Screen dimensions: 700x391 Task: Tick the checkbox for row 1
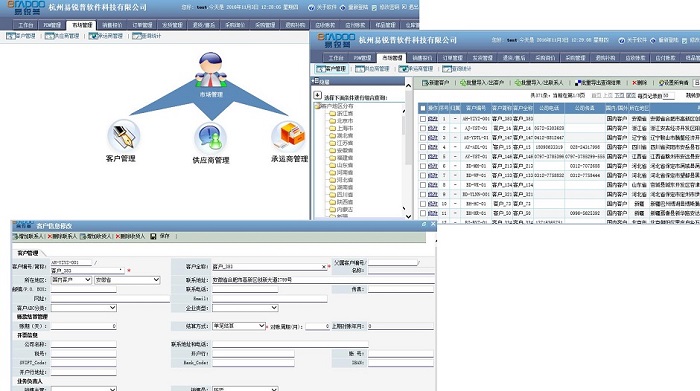click(x=422, y=119)
